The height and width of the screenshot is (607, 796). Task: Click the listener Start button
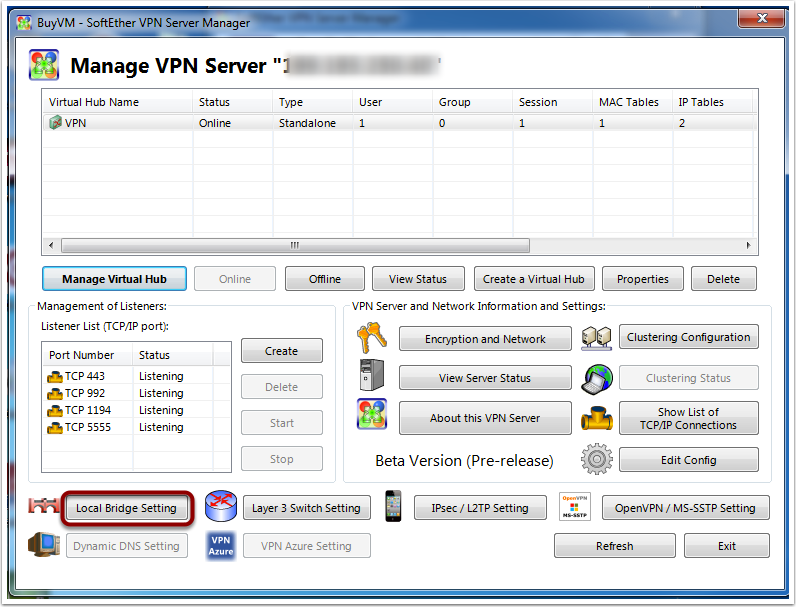coord(282,423)
